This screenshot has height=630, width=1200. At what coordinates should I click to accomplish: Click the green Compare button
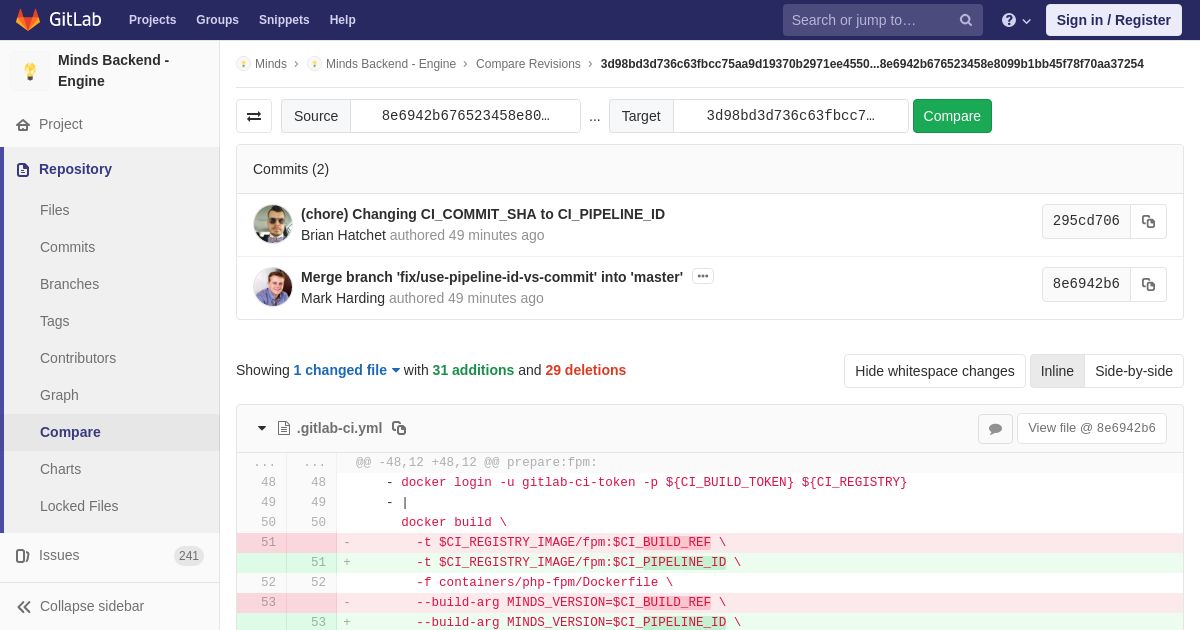pos(952,116)
